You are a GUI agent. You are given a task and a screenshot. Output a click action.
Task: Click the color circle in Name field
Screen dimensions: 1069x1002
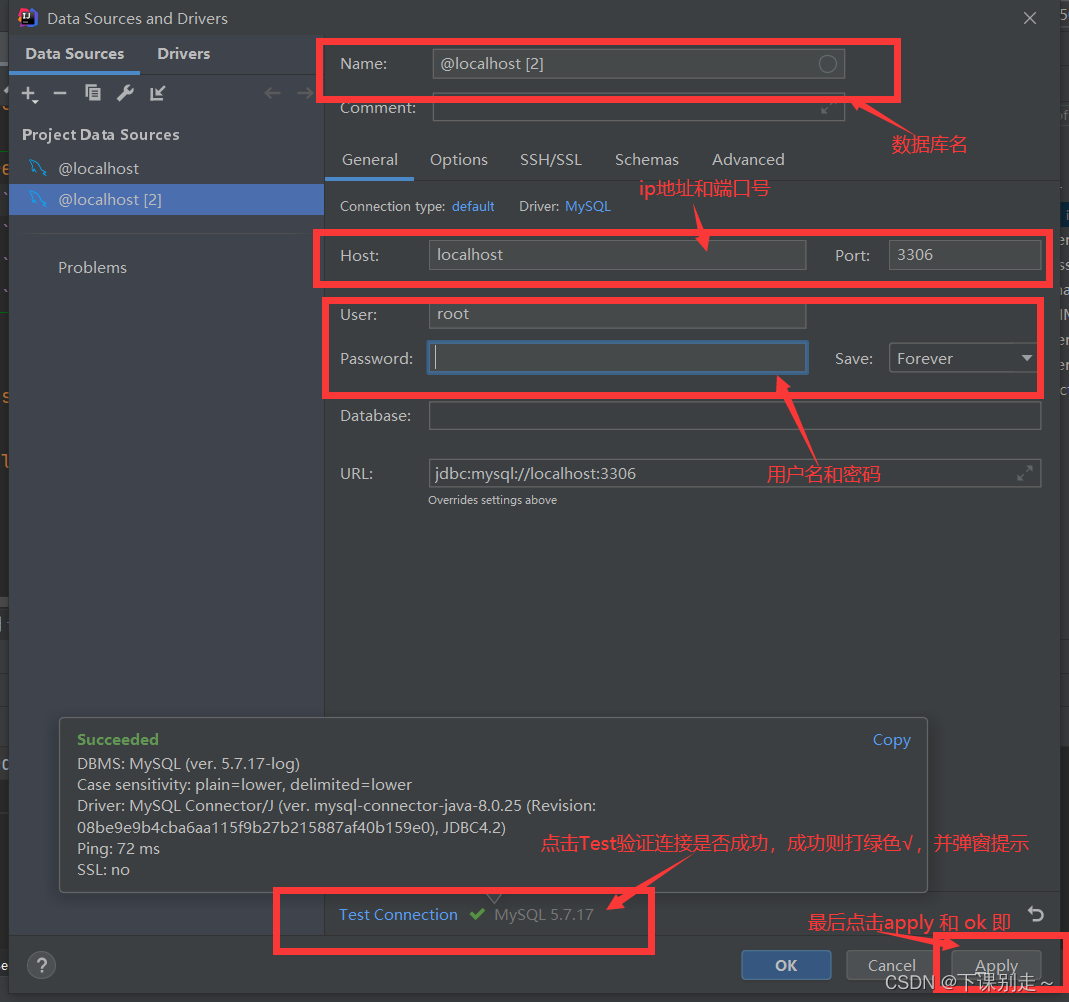pyautogui.click(x=828, y=64)
